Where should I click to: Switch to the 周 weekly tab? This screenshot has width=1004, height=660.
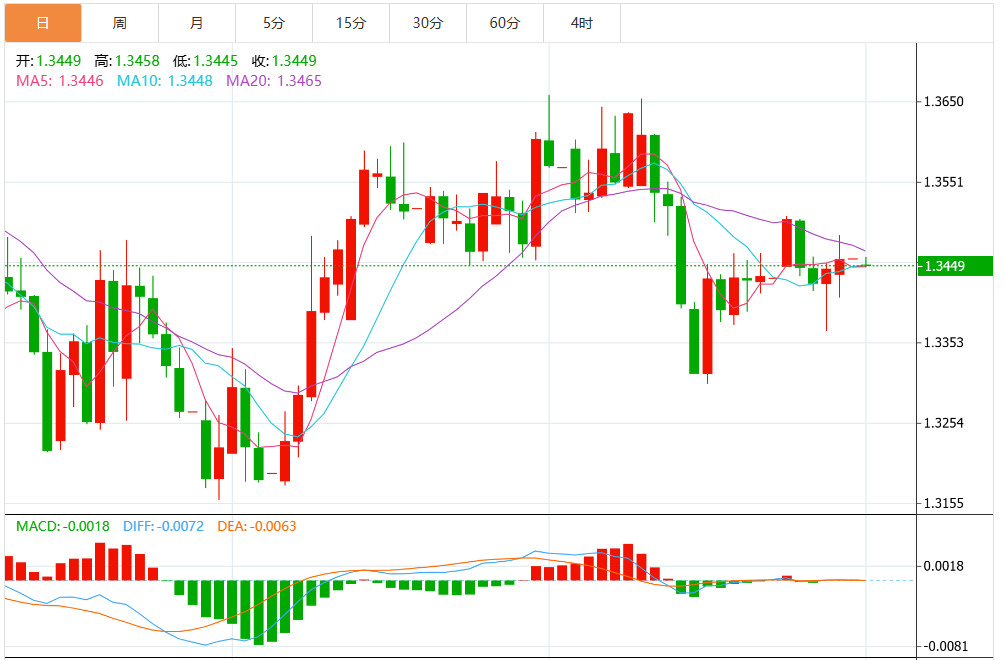click(120, 23)
